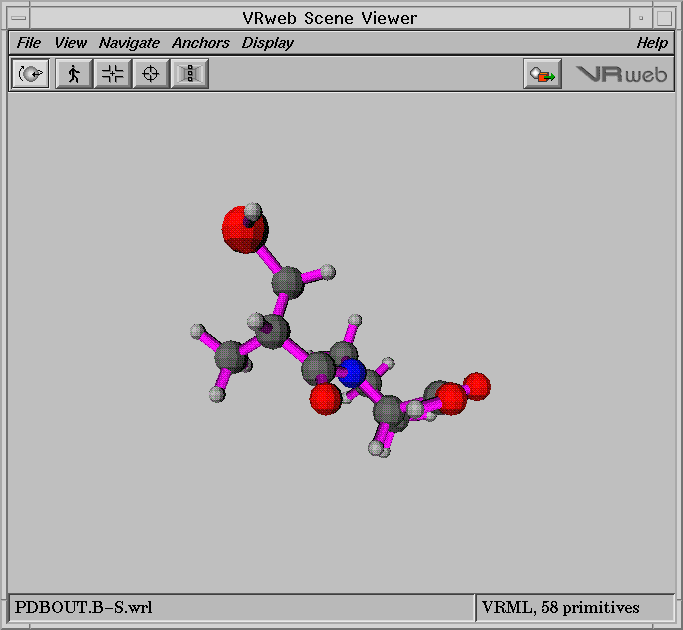Screen dimensions: 683x630
Task: Click the large red oxygen atom at top
Action: pyautogui.click(x=243, y=229)
